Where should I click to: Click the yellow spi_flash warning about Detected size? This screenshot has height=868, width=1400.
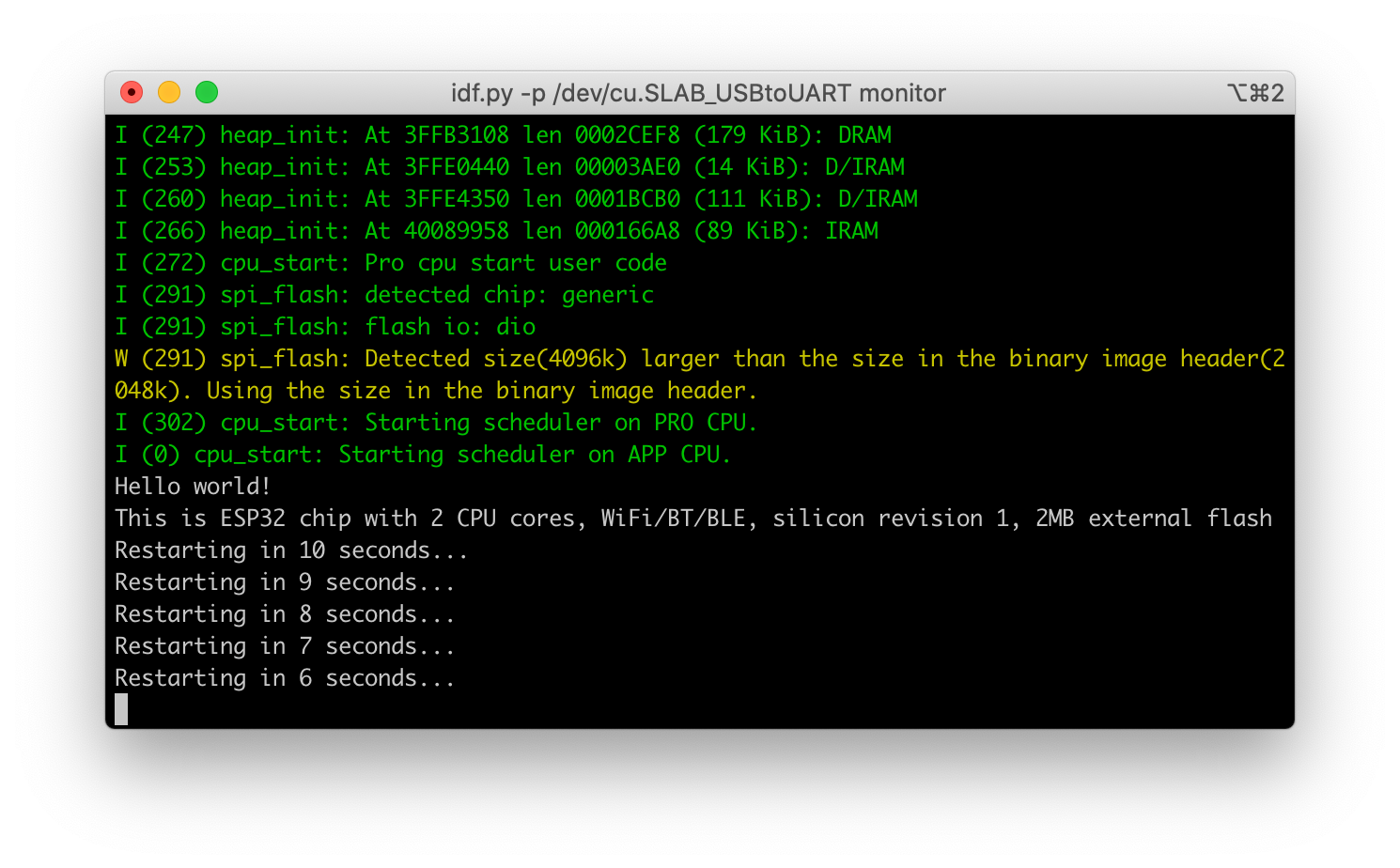click(699, 359)
